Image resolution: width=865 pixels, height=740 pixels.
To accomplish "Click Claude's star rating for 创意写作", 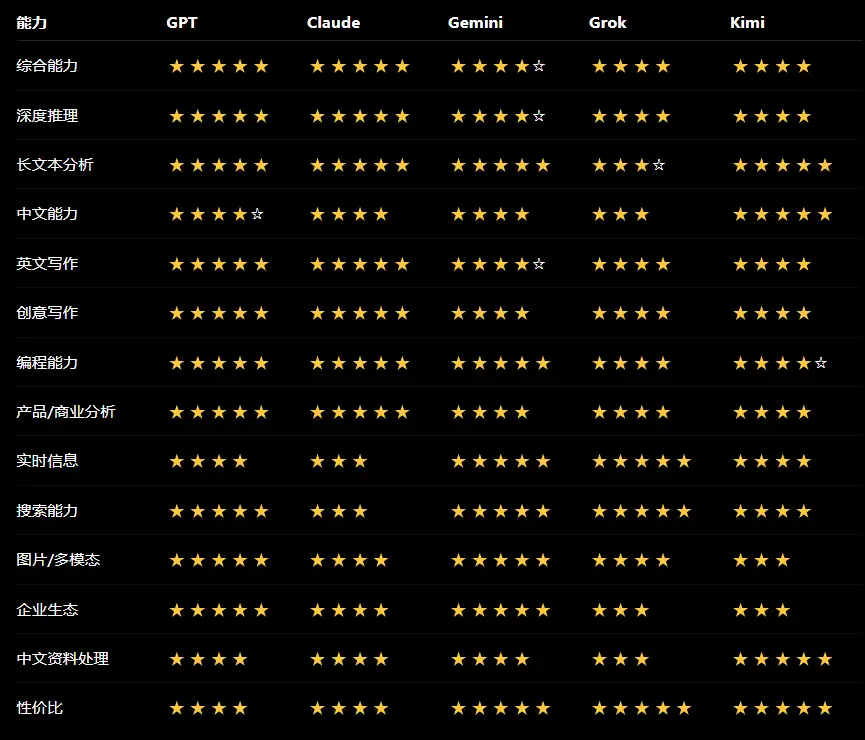I will [360, 313].
